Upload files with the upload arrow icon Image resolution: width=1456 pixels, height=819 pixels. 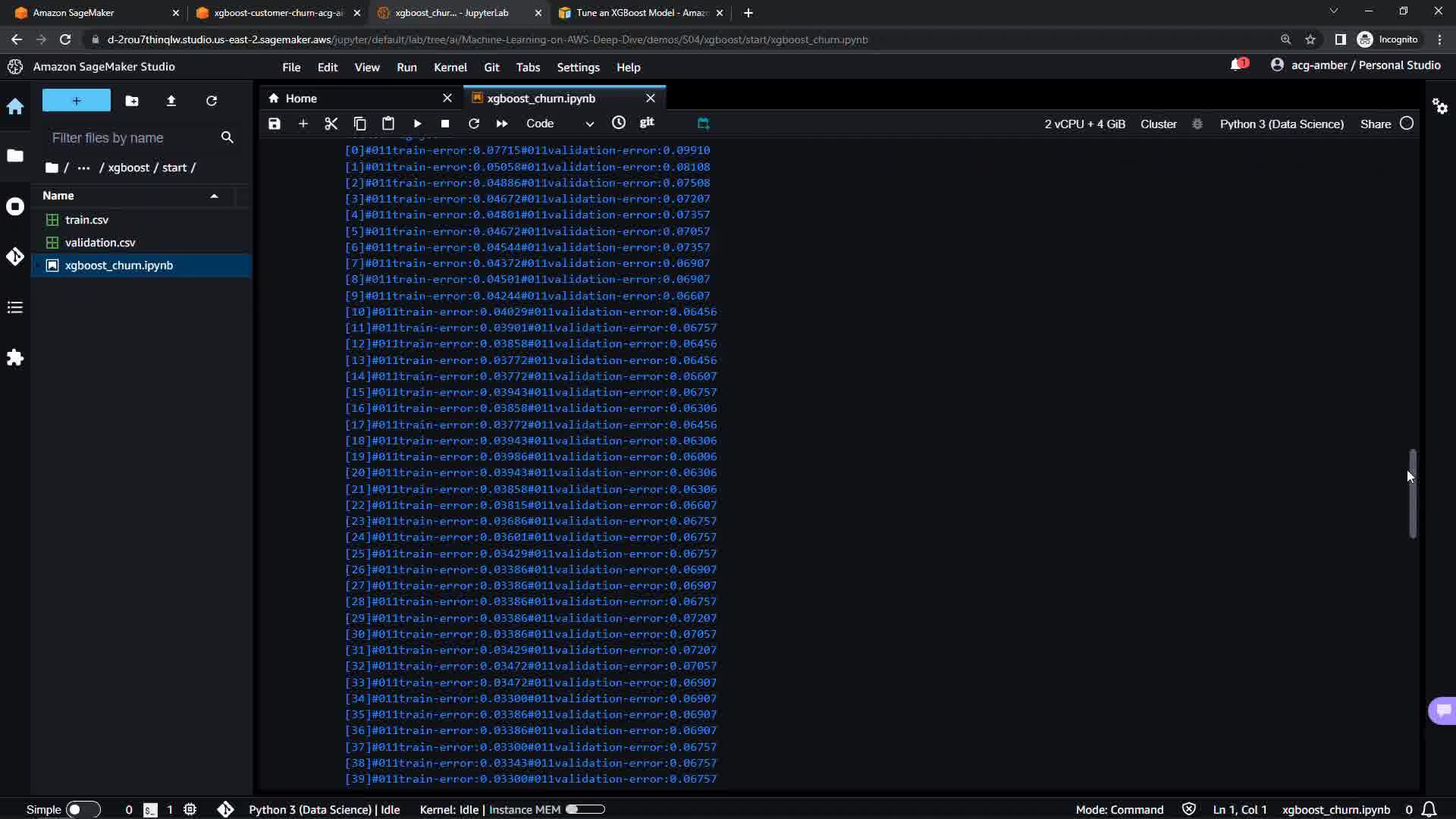[x=171, y=101]
